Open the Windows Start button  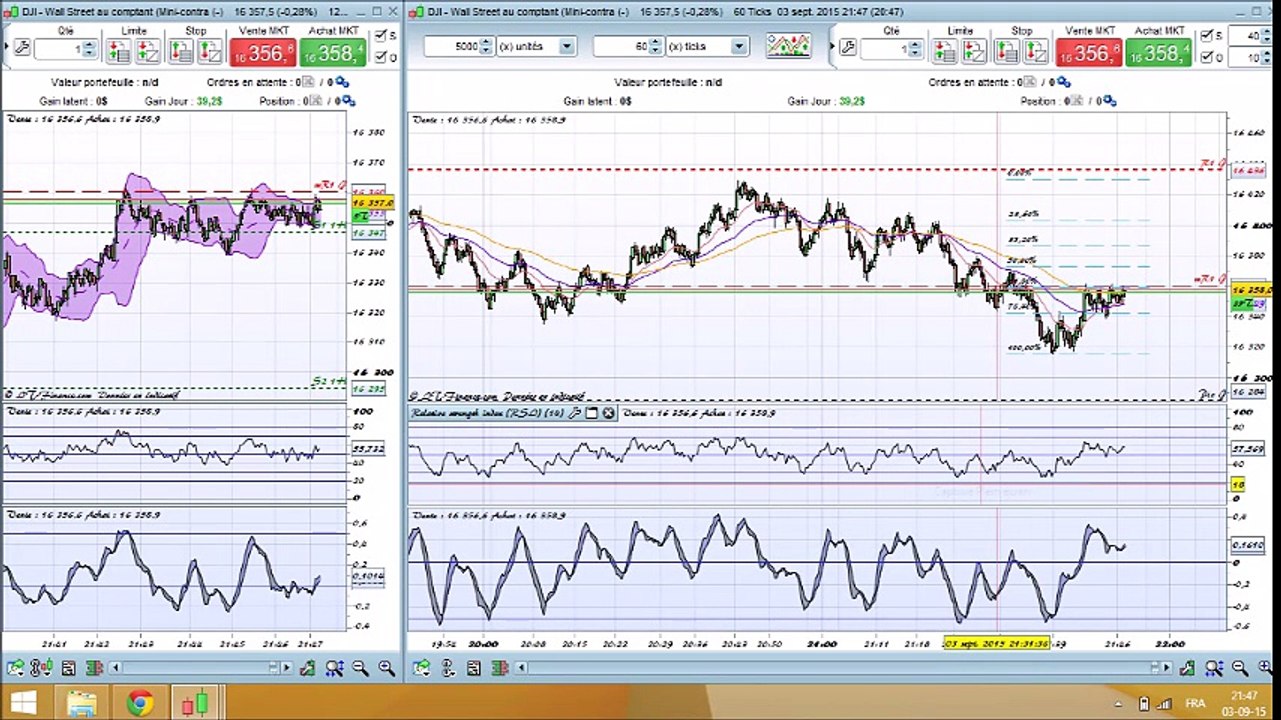tap(23, 703)
